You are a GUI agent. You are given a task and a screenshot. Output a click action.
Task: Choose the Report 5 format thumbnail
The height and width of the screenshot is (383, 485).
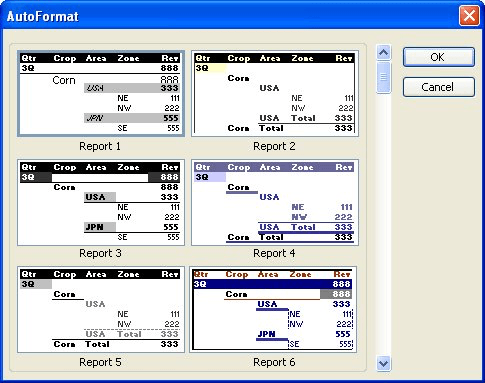pyautogui.click(x=101, y=310)
